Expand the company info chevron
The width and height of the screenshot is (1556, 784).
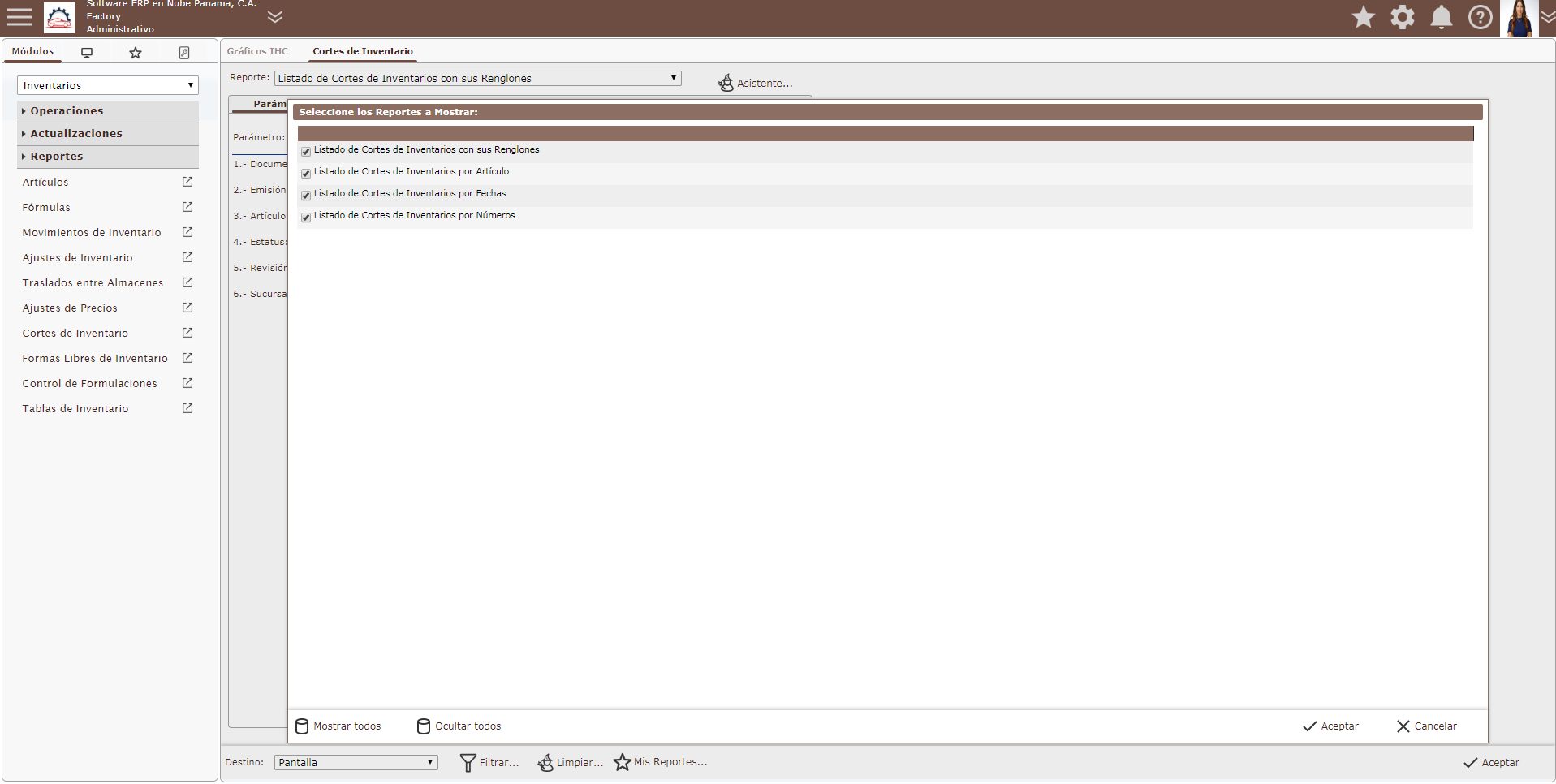tap(275, 17)
